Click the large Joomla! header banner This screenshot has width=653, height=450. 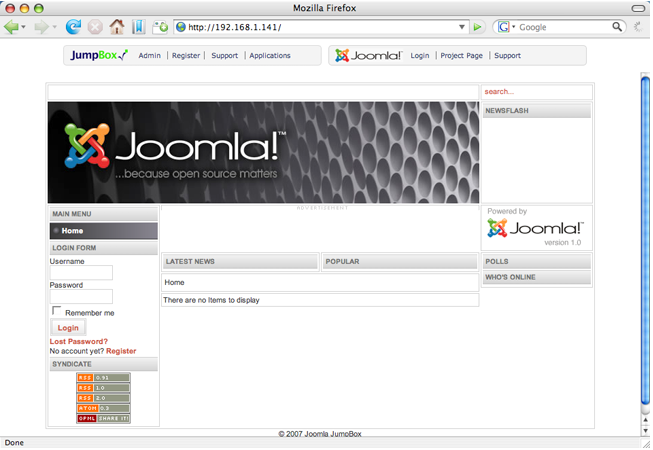[x=263, y=152]
